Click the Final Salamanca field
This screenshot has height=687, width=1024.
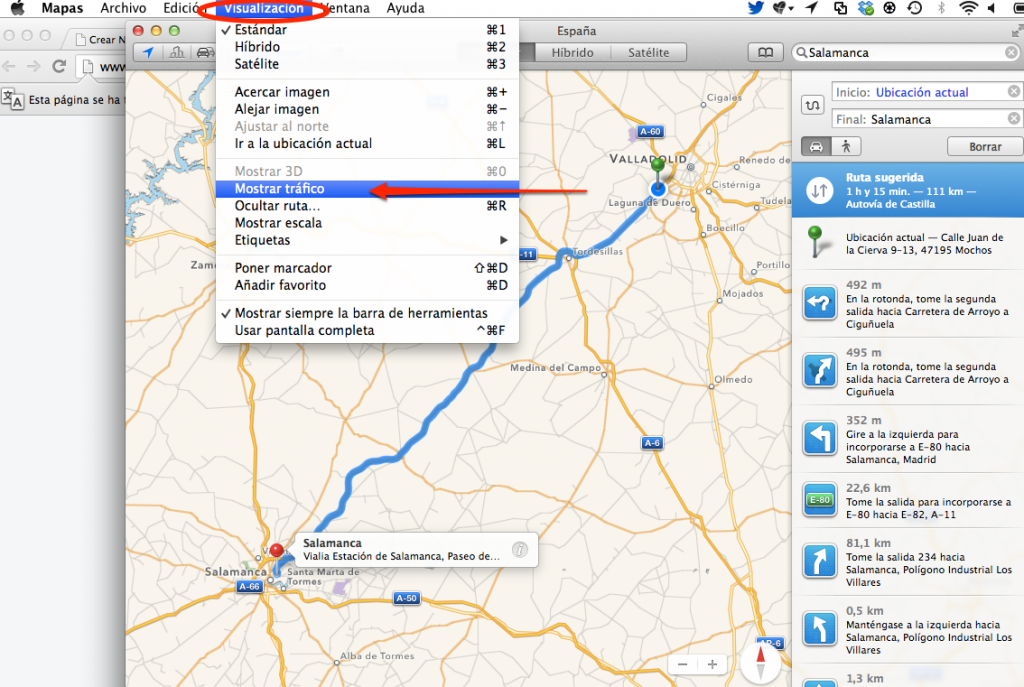[x=925, y=119]
